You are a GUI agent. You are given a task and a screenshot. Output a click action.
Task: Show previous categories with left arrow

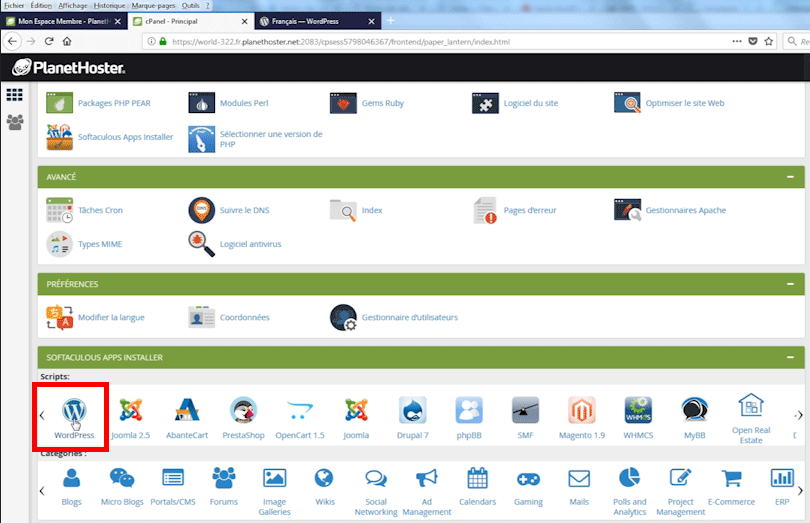pyautogui.click(x=42, y=490)
